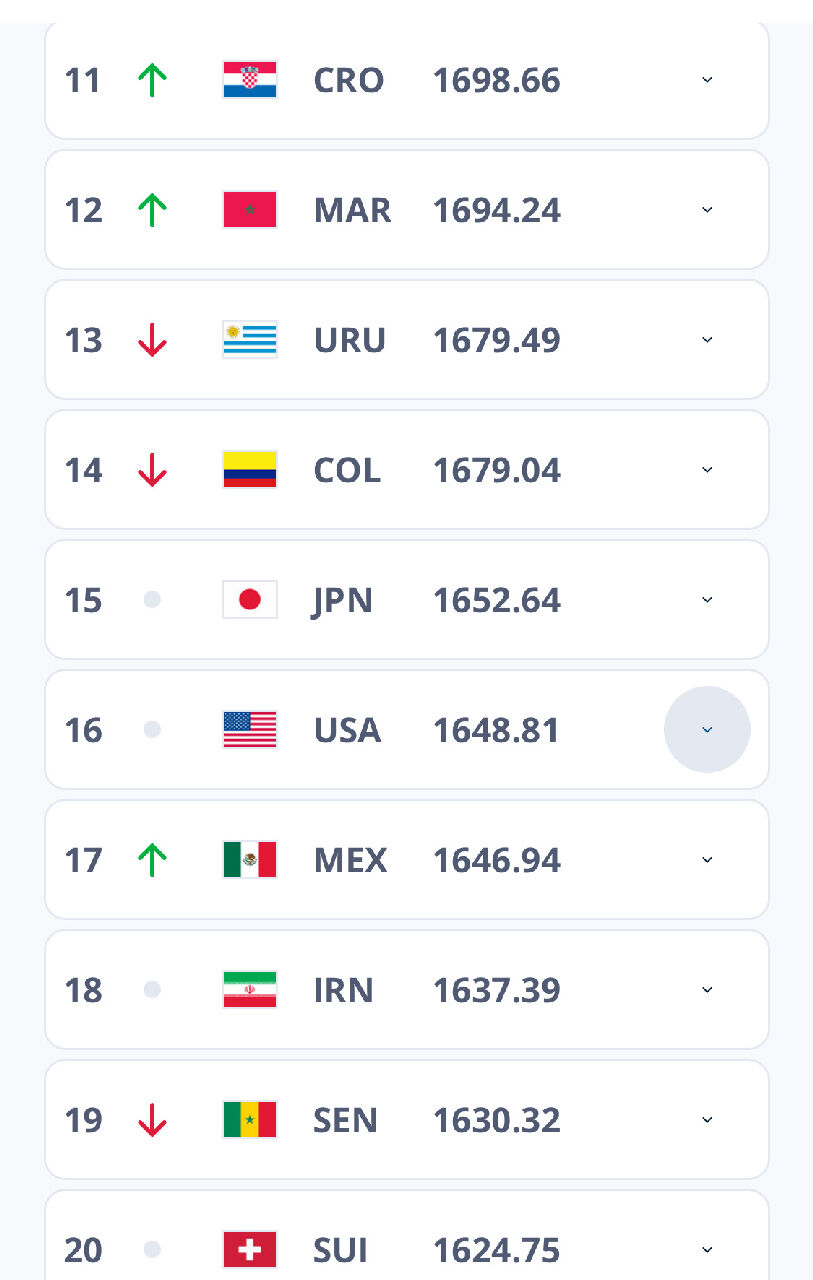
Task: Expand the USA row chevron
Action: [707, 730]
